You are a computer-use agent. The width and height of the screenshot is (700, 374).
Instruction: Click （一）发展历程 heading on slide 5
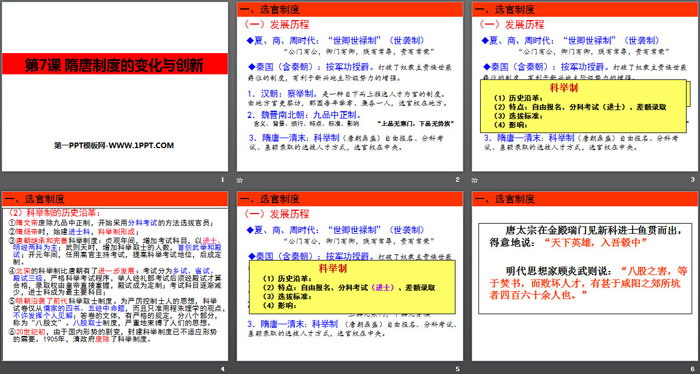point(276,214)
